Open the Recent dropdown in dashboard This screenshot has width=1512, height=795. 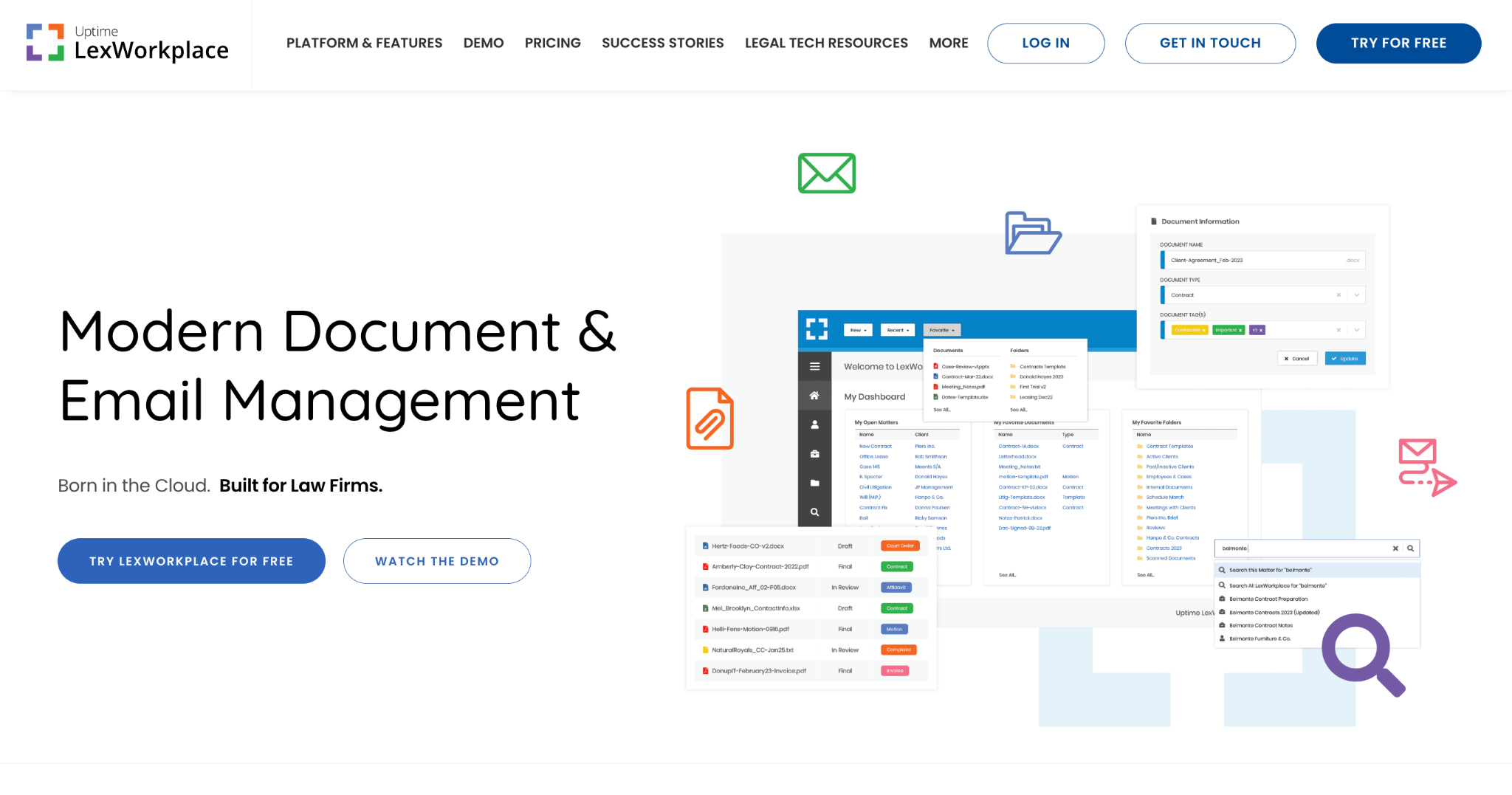[x=898, y=330]
